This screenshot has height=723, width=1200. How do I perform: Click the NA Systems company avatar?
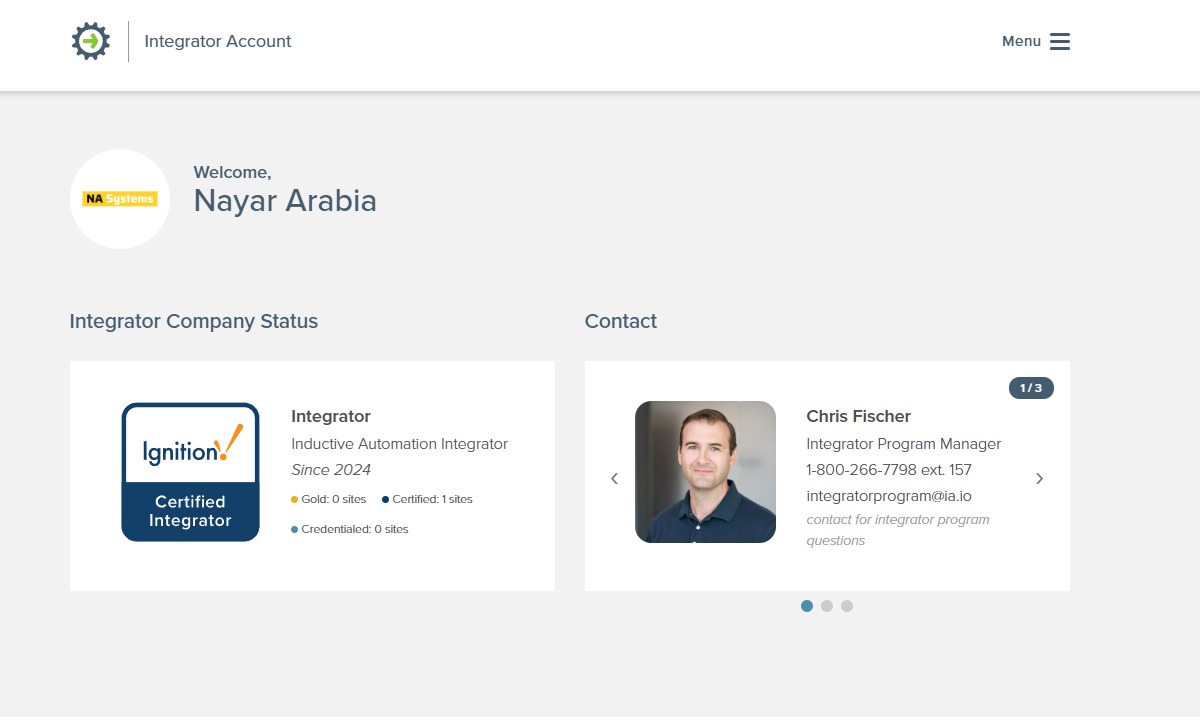coord(120,199)
